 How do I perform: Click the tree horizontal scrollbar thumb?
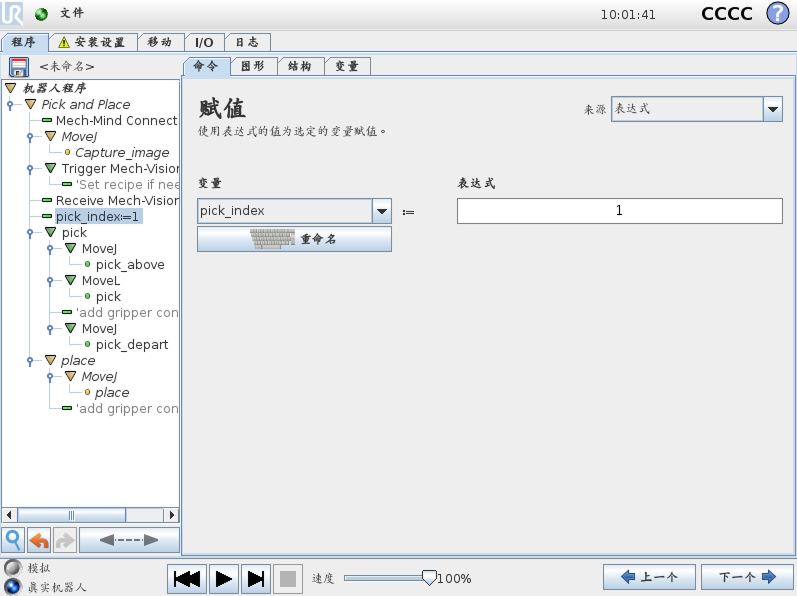[x=72, y=515]
